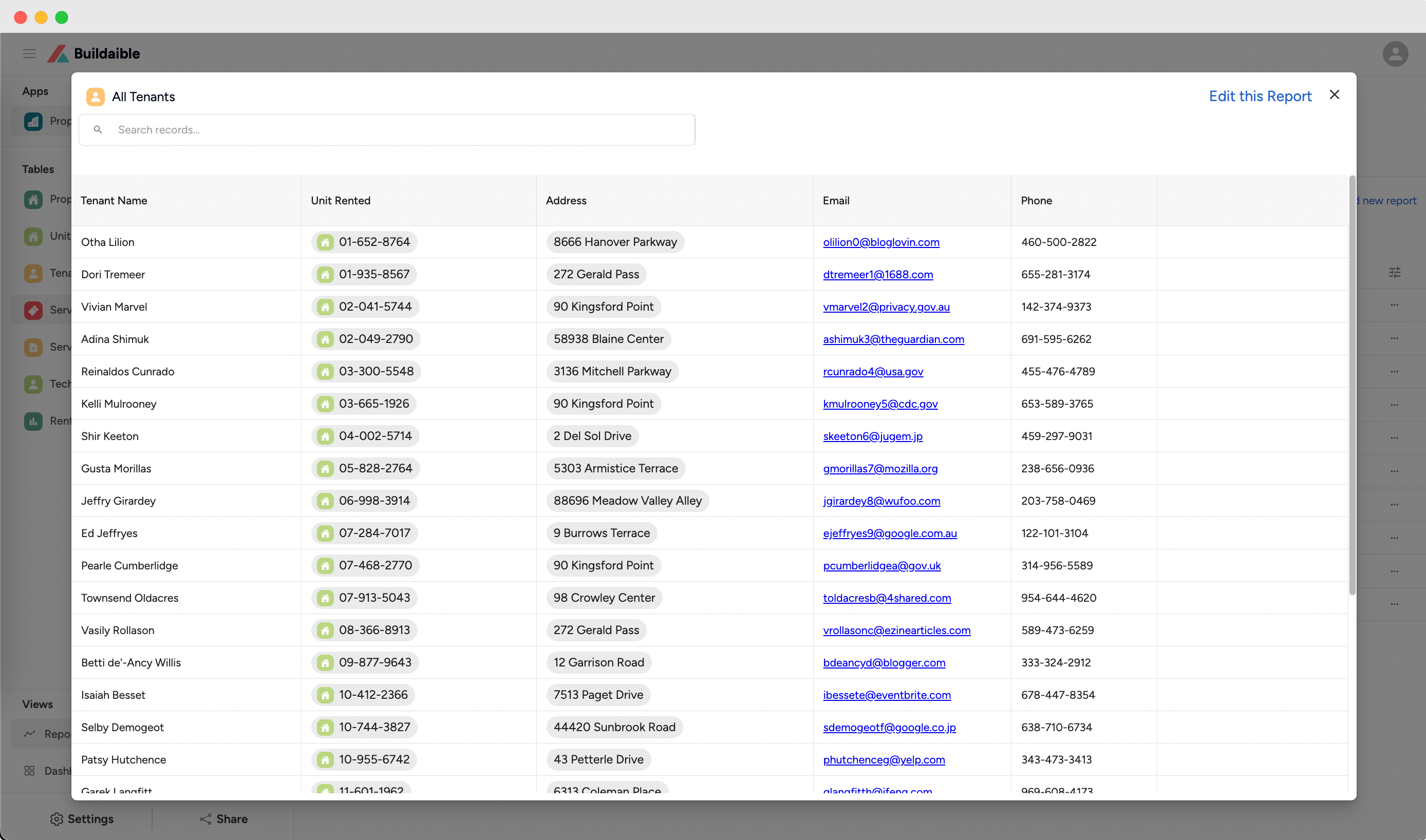
Task: Click the Phone column header
Action: click(x=1036, y=200)
